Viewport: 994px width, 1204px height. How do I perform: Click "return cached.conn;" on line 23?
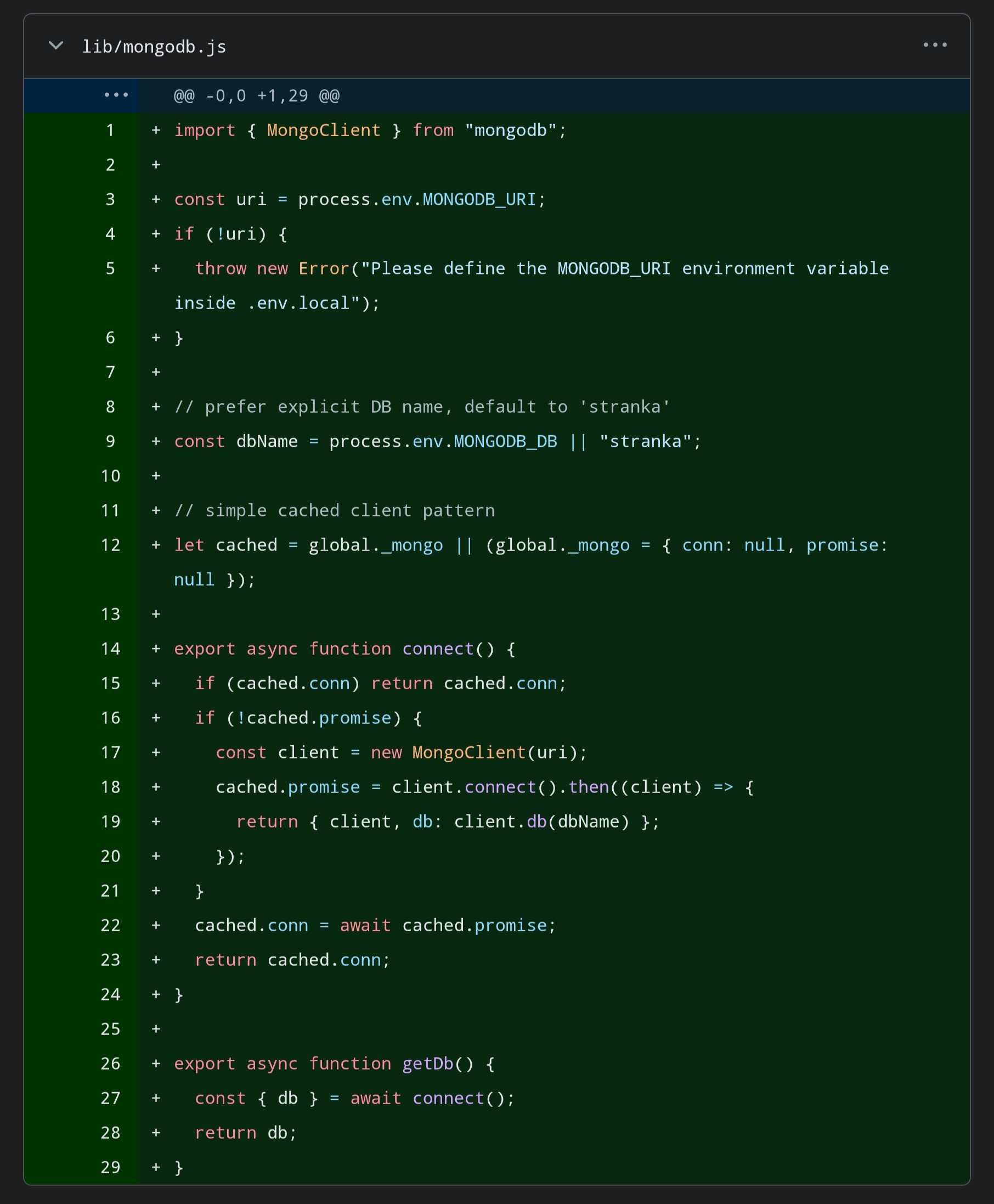point(292,960)
